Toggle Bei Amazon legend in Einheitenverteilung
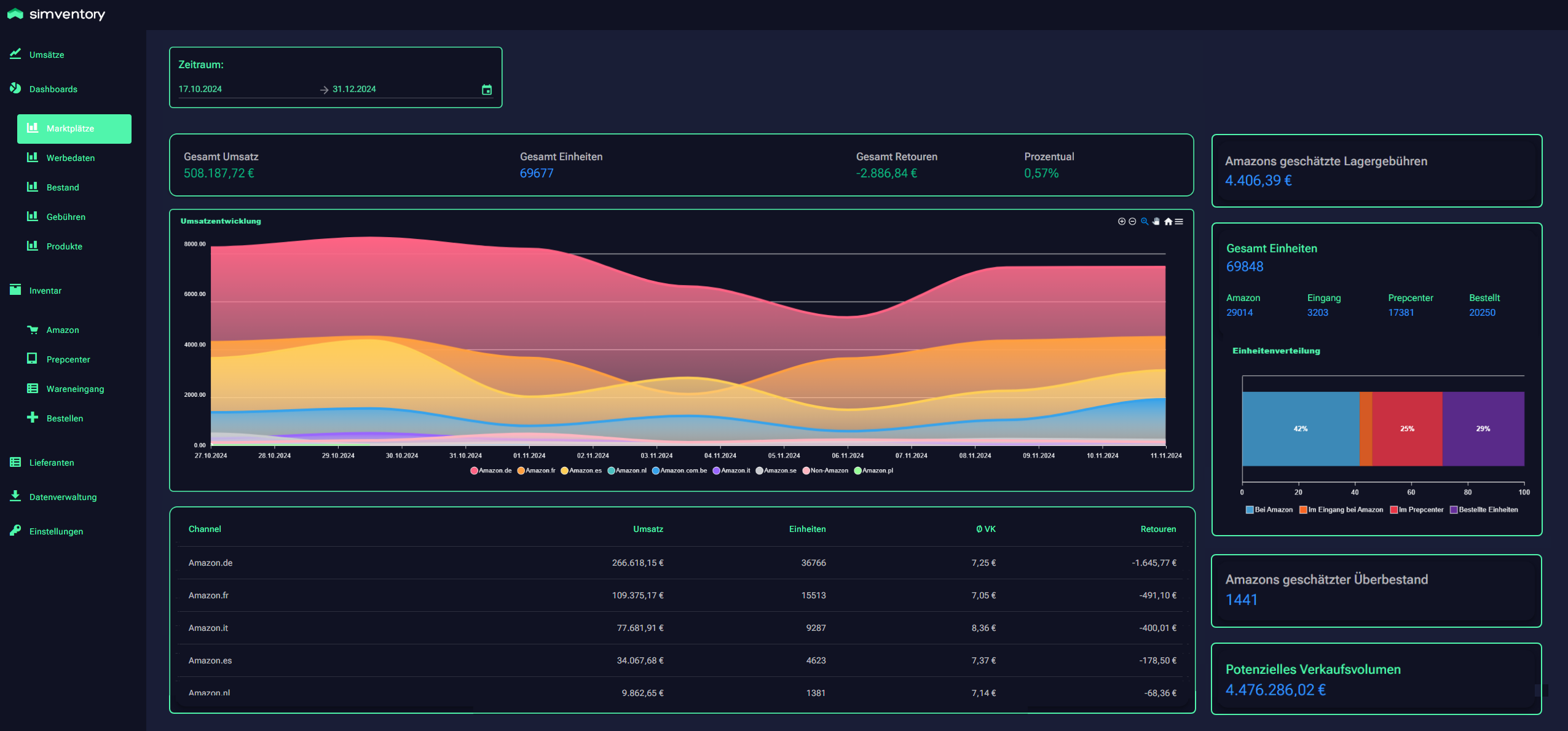Screen dimensions: 1568x731 click(1269, 510)
